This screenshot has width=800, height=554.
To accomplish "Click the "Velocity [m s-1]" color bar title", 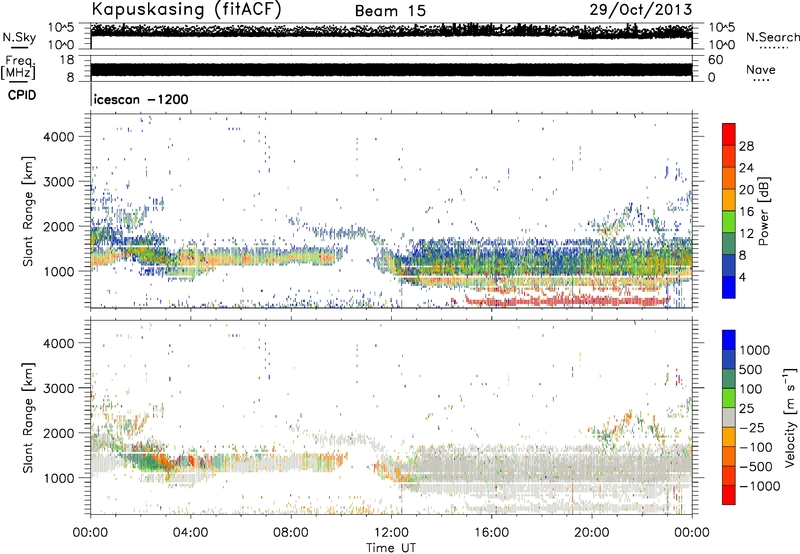I will tap(790, 417).
